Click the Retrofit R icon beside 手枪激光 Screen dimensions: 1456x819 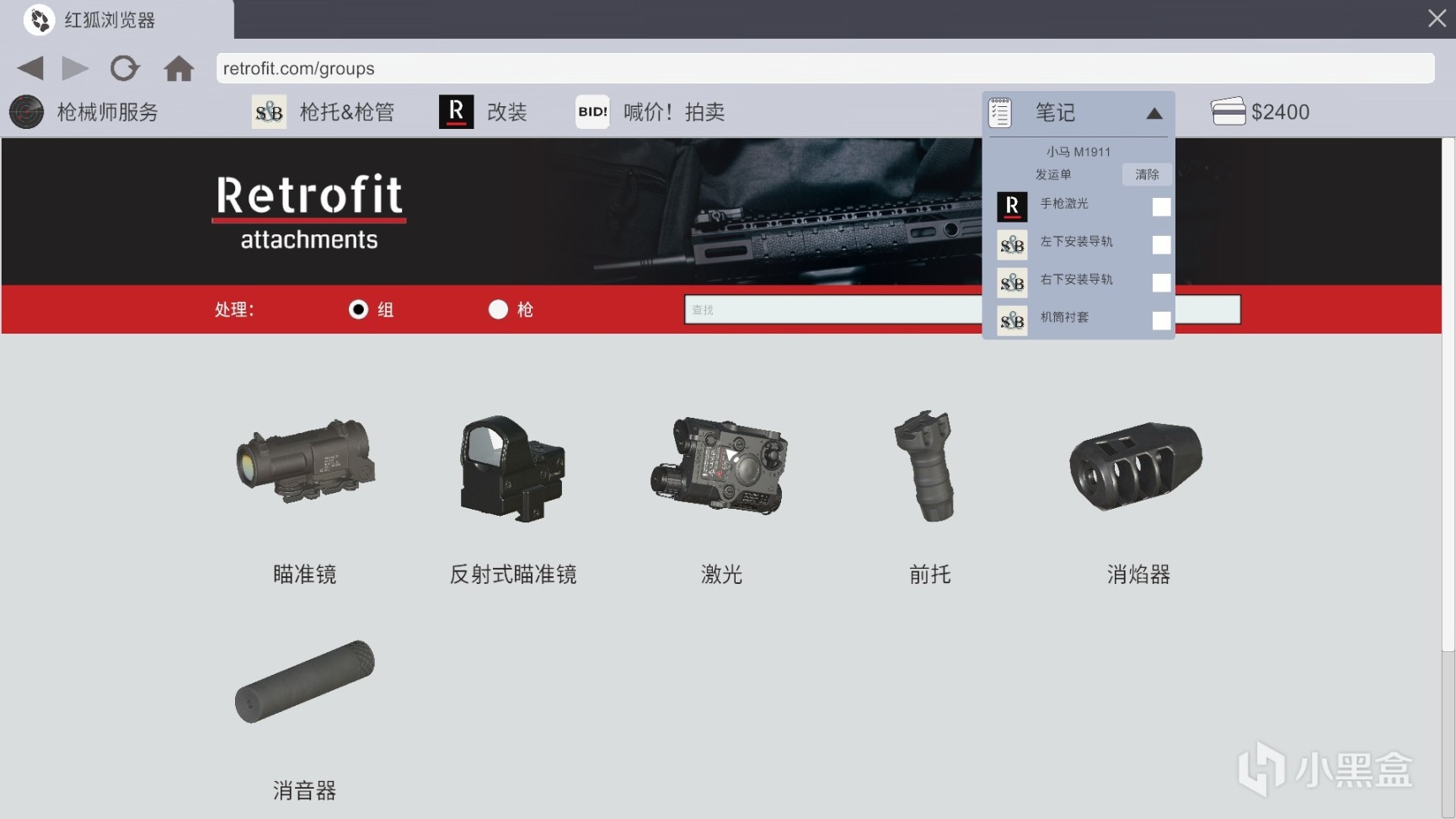[x=1012, y=206]
